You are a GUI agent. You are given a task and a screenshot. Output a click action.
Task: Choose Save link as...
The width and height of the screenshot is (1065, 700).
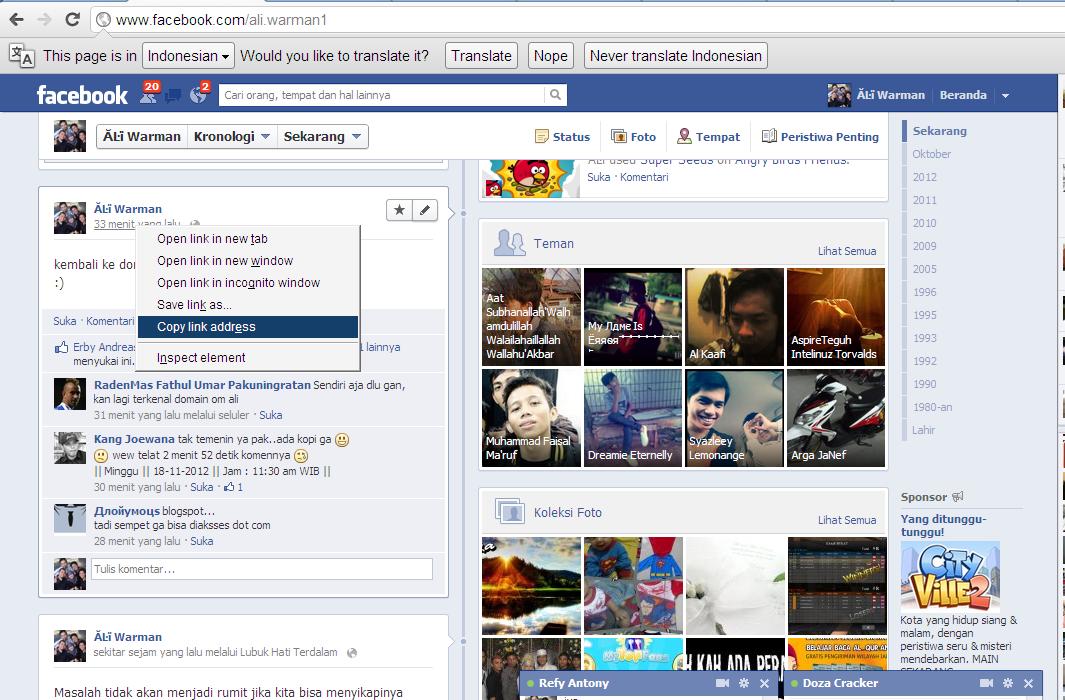point(248,305)
